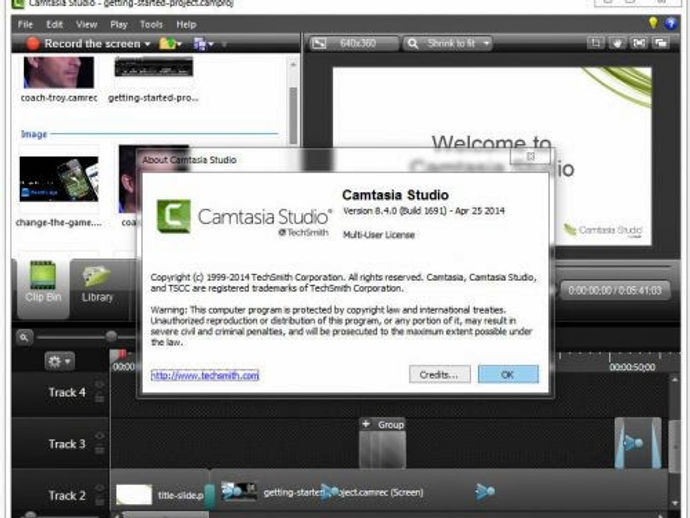The width and height of the screenshot is (690, 518).
Task: Open the Edit menu
Action: point(55,25)
